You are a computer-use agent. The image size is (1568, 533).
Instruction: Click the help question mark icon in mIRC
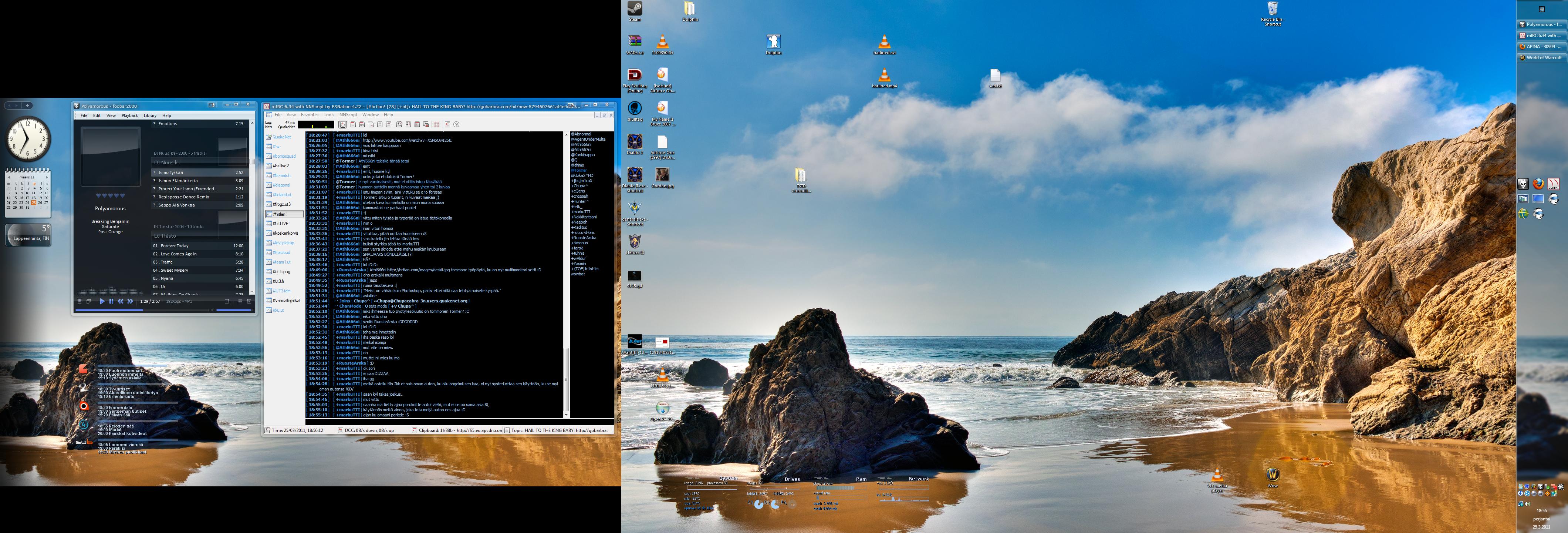pos(456,125)
